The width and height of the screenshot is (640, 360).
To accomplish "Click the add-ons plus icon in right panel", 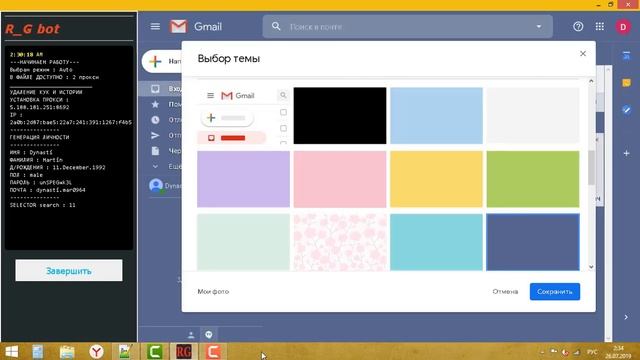I will (626, 153).
